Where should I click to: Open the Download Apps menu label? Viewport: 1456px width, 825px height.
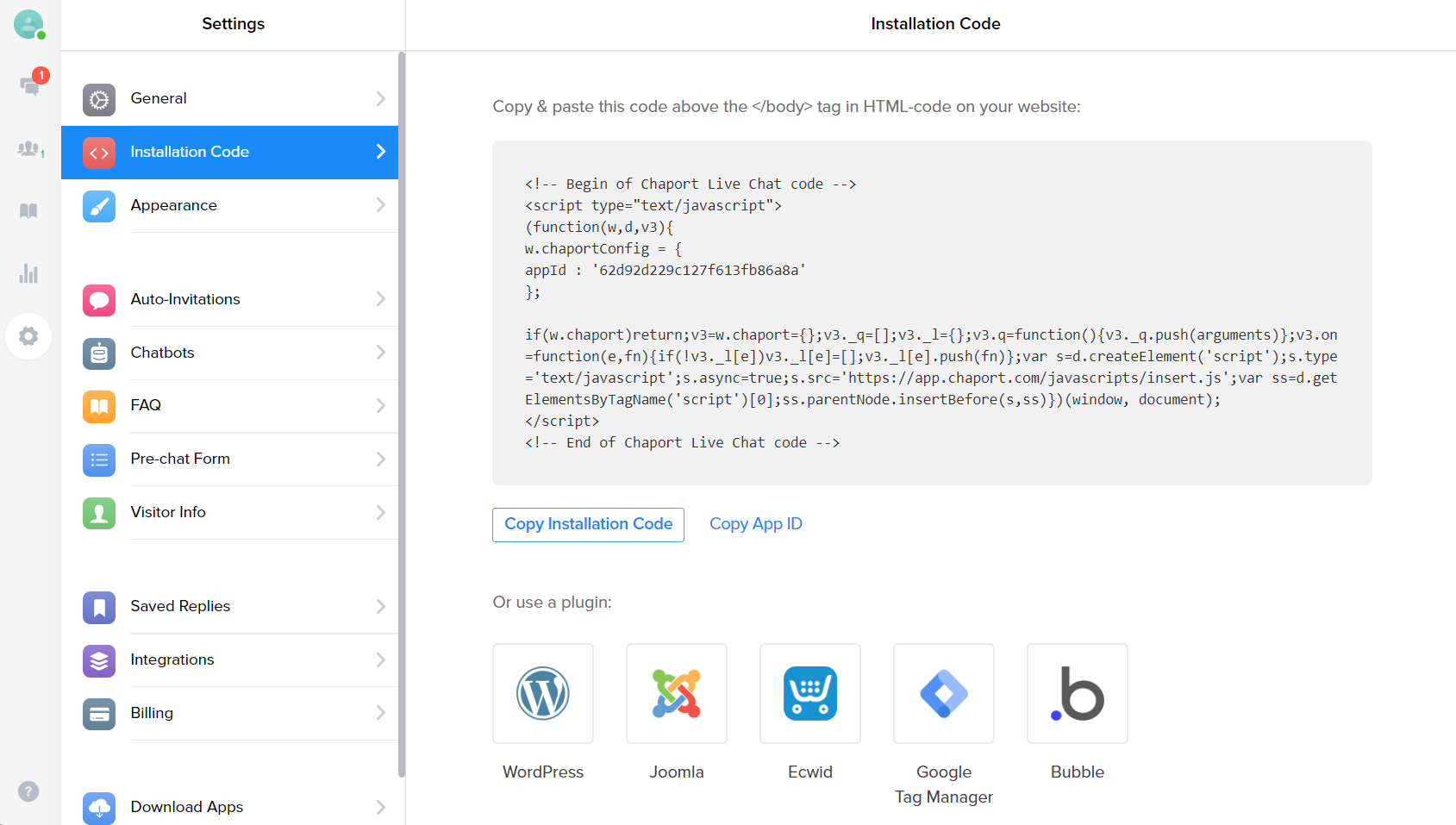click(x=187, y=807)
